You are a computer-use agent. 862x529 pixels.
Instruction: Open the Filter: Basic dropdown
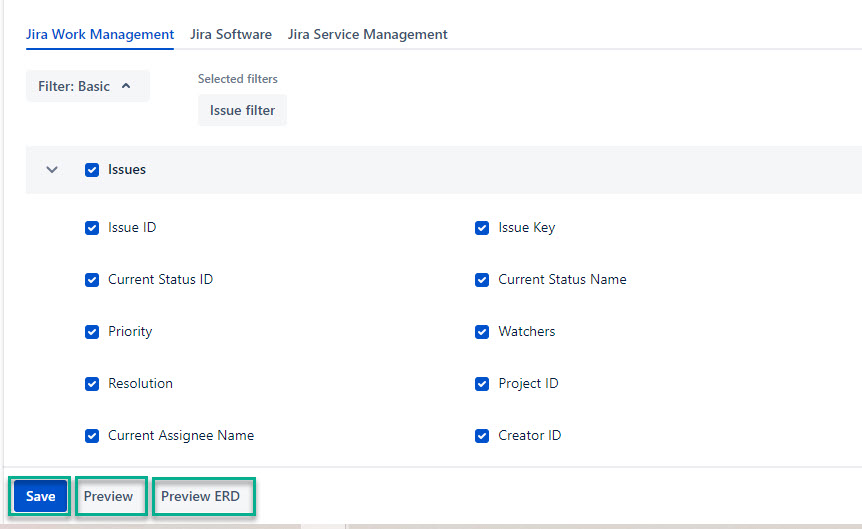pos(87,86)
